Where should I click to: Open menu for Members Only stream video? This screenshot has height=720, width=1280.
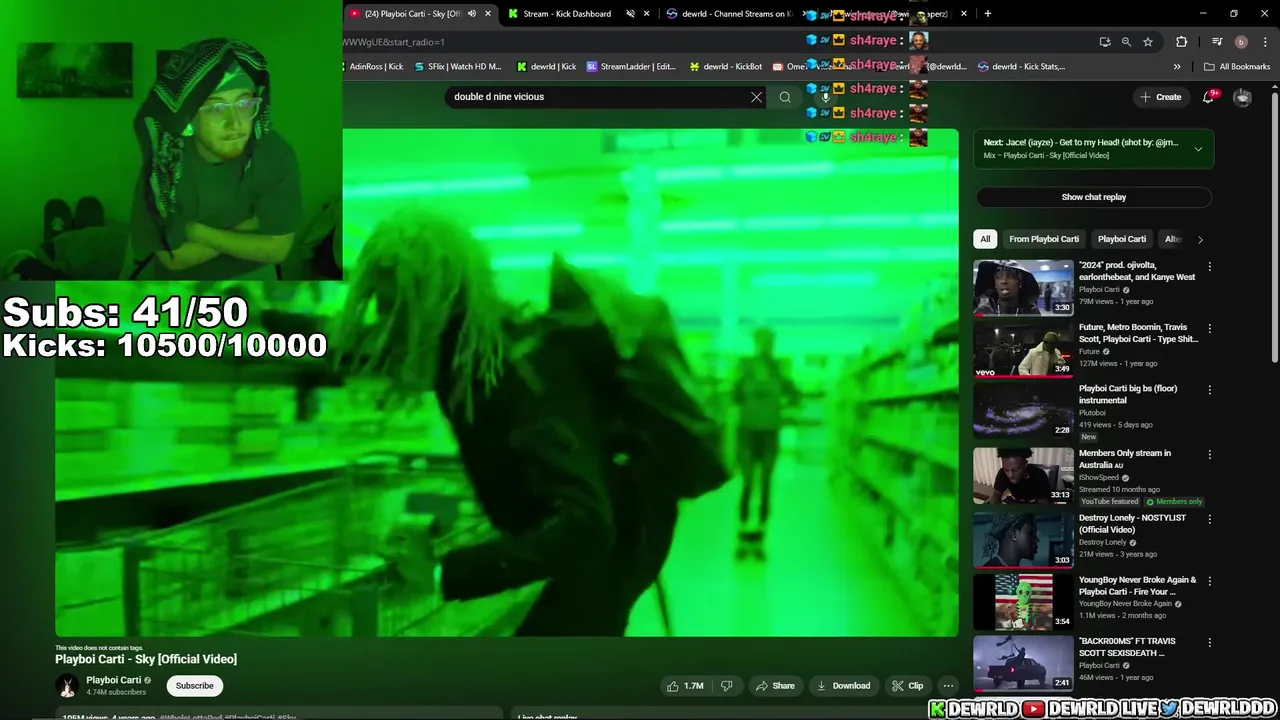[x=1209, y=454]
